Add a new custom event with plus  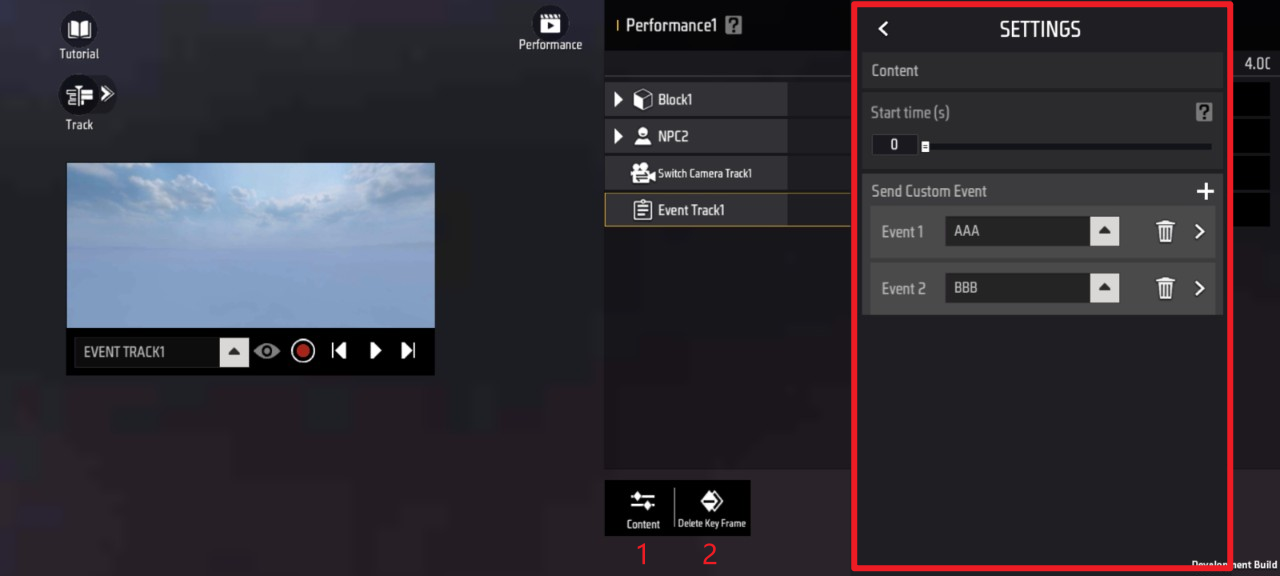[x=1205, y=191]
